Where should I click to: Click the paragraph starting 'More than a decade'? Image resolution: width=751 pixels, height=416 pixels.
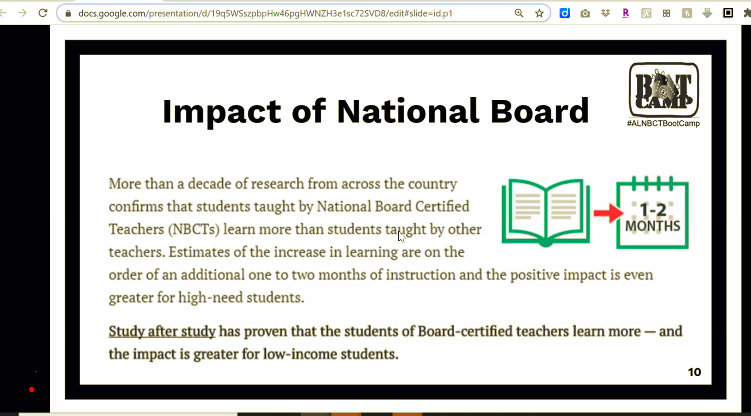coord(381,240)
